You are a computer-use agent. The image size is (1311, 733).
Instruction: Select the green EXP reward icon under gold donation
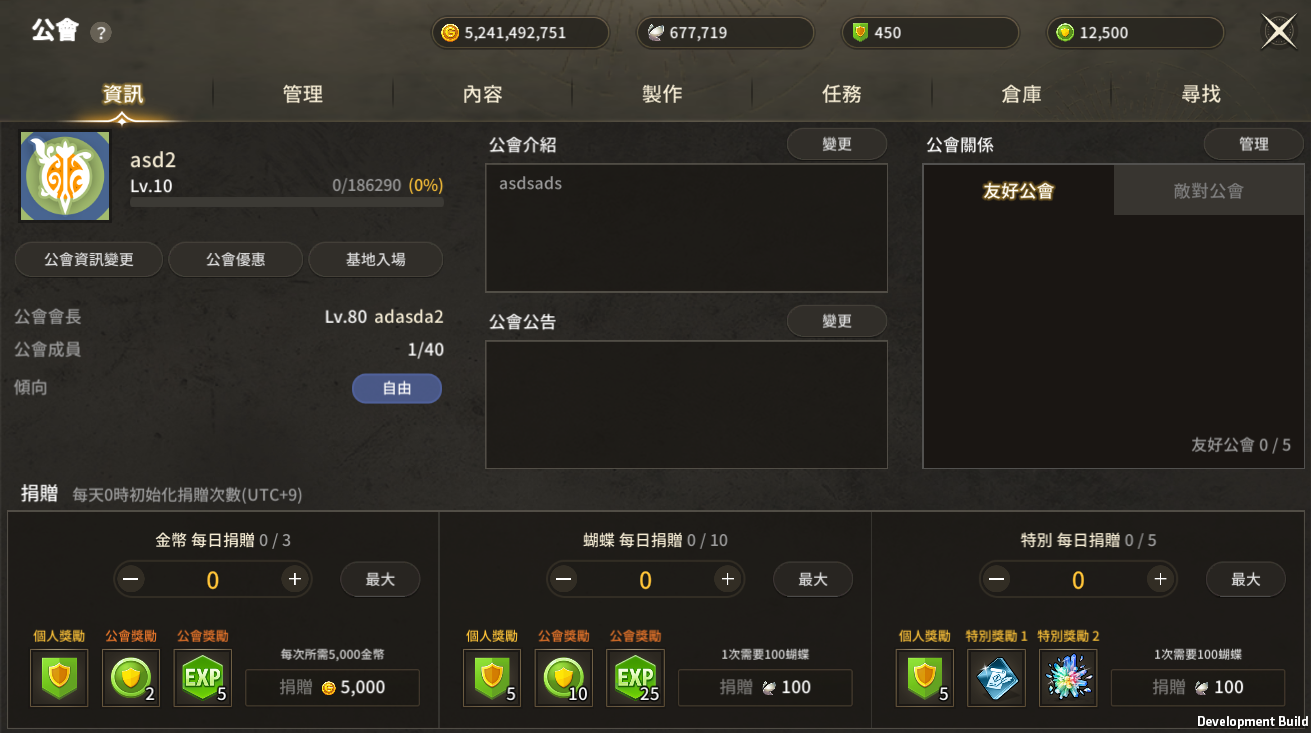[x=203, y=678]
